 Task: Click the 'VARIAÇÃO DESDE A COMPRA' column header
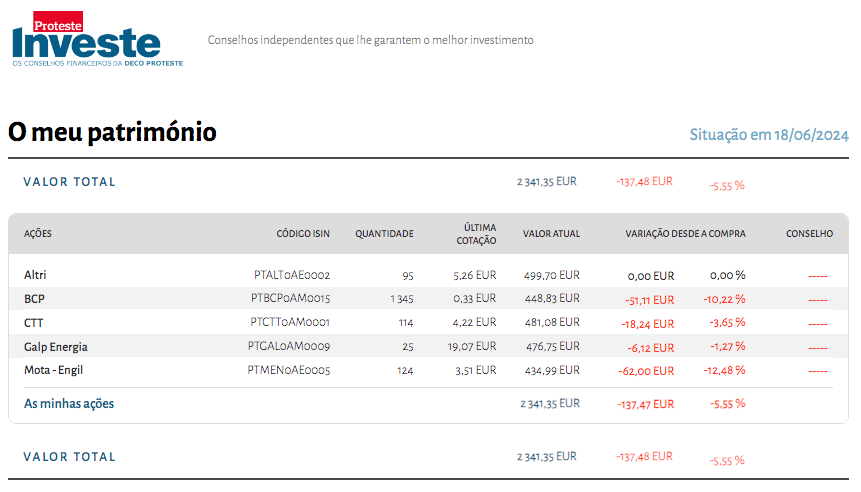pyautogui.click(x=685, y=234)
